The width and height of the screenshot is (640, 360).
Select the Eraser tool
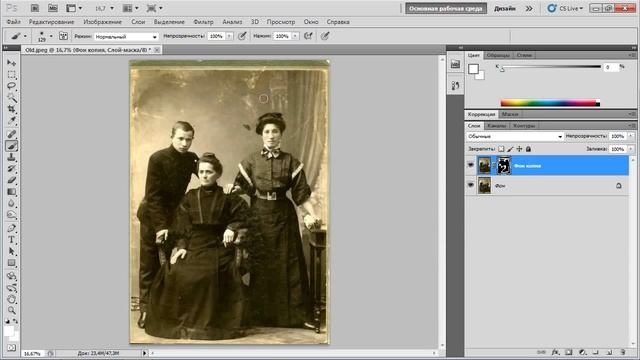(11, 180)
